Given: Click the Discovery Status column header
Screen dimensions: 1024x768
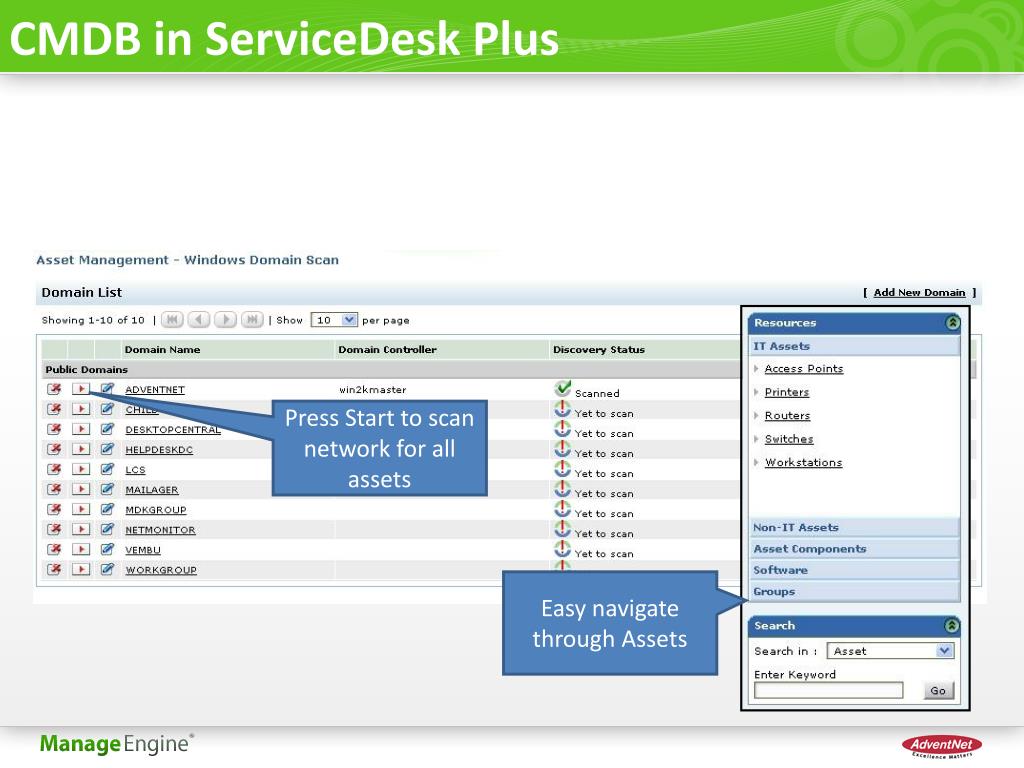Looking at the screenshot, I should [598, 349].
